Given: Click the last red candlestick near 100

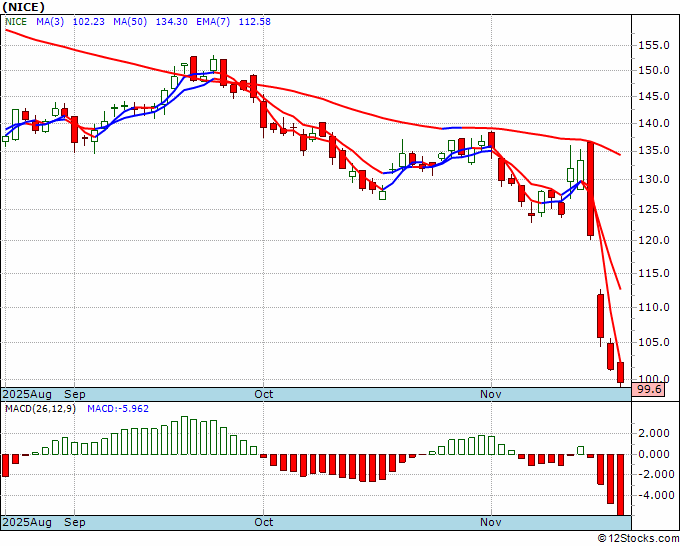Looking at the screenshot, I should point(621,373).
